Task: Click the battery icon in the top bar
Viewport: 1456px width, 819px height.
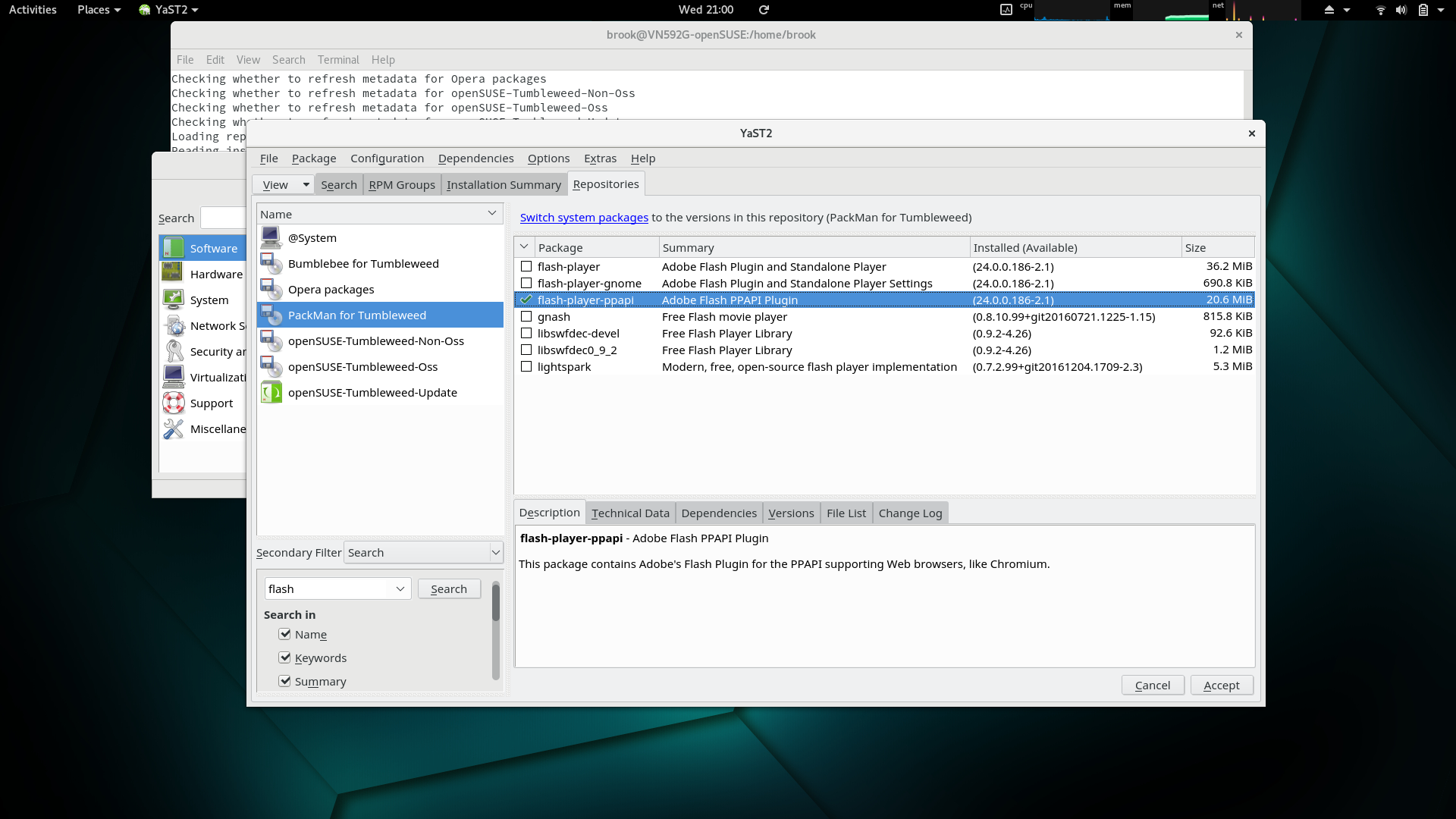Action: [x=1423, y=10]
